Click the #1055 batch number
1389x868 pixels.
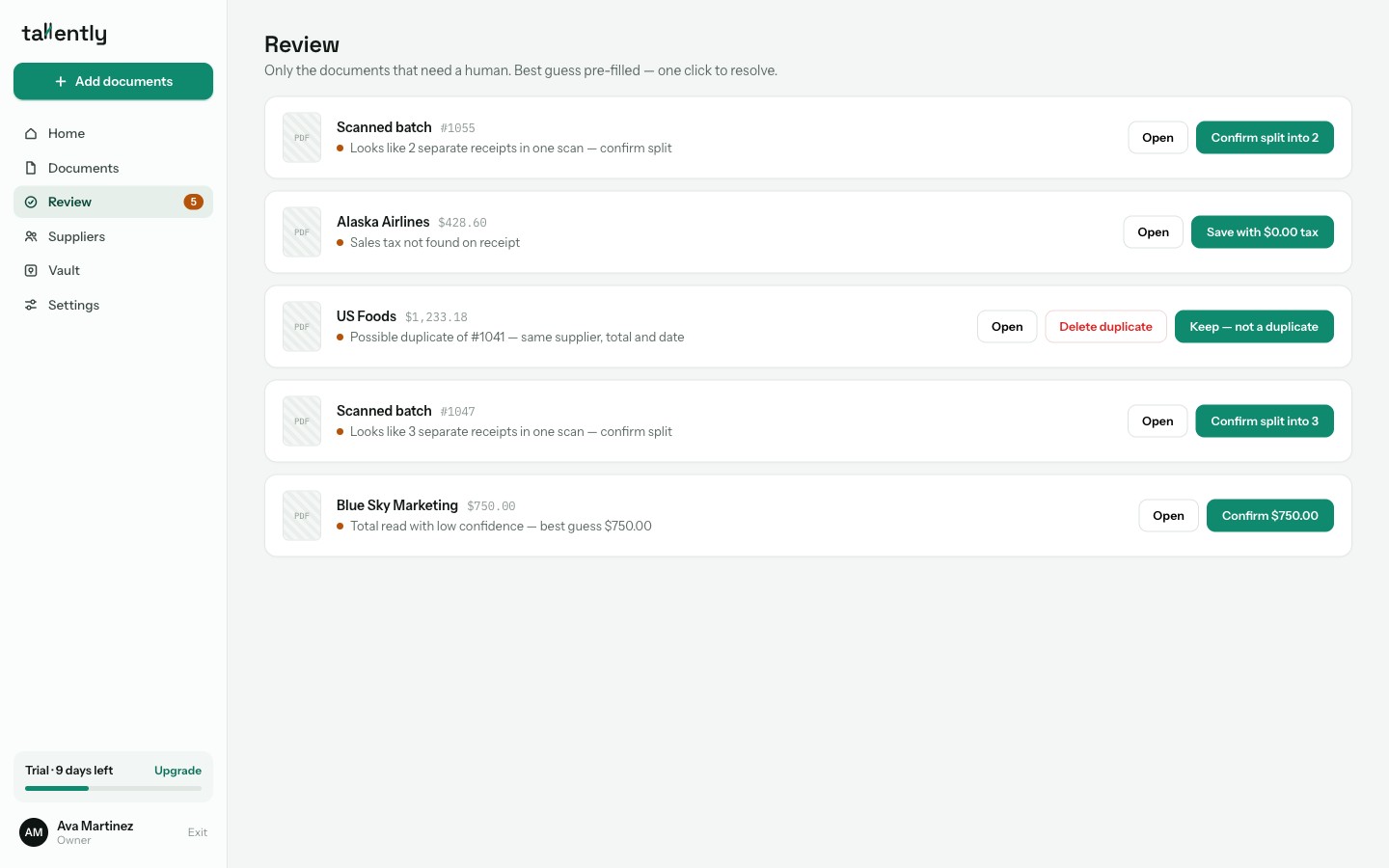(457, 128)
